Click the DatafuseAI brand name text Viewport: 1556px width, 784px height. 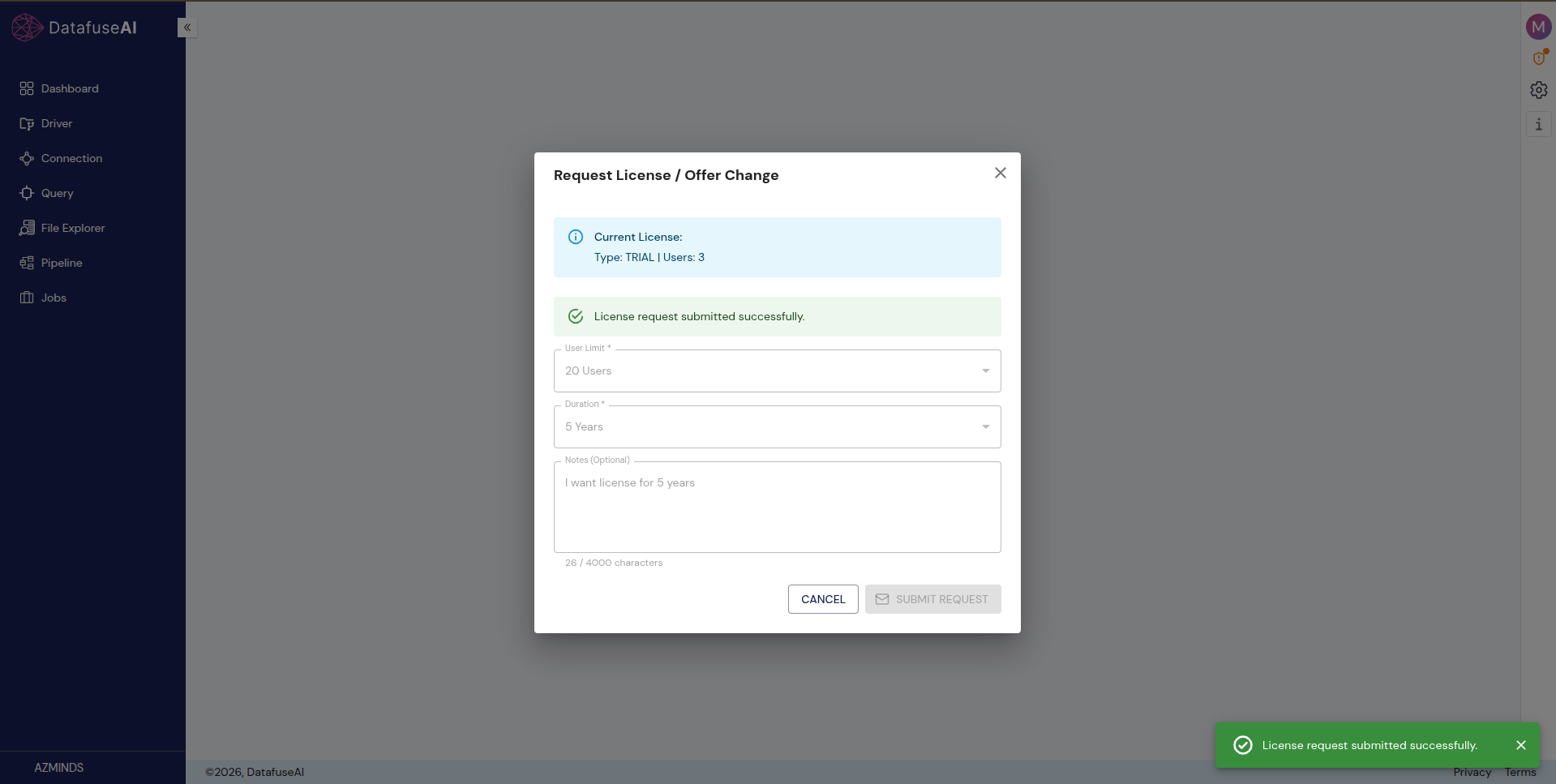(x=92, y=28)
